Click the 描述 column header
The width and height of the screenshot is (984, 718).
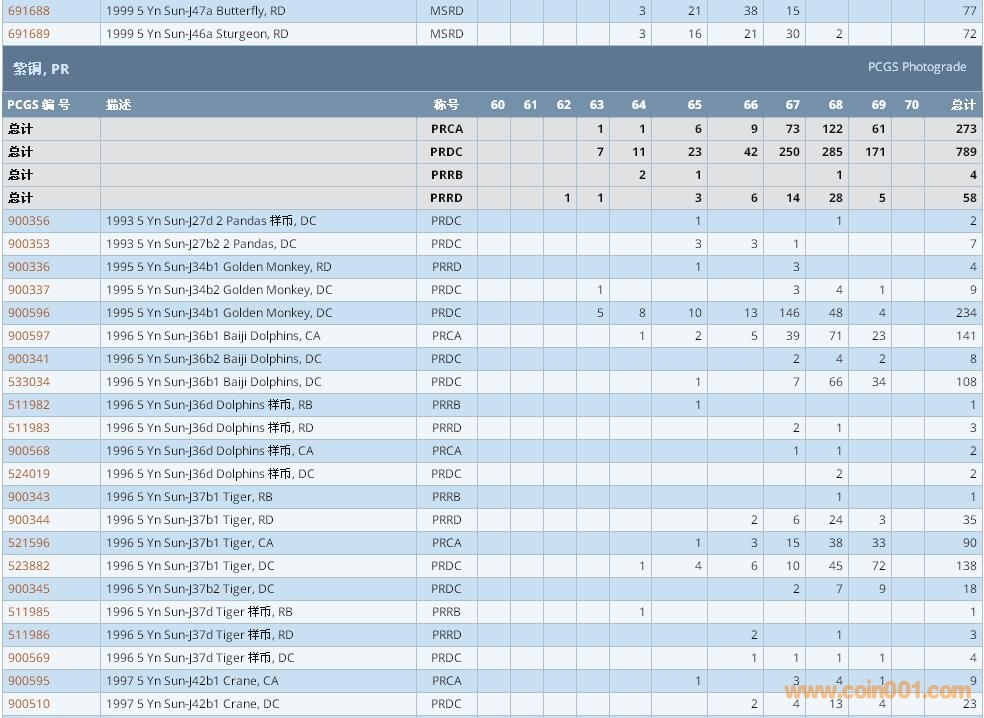(x=119, y=105)
